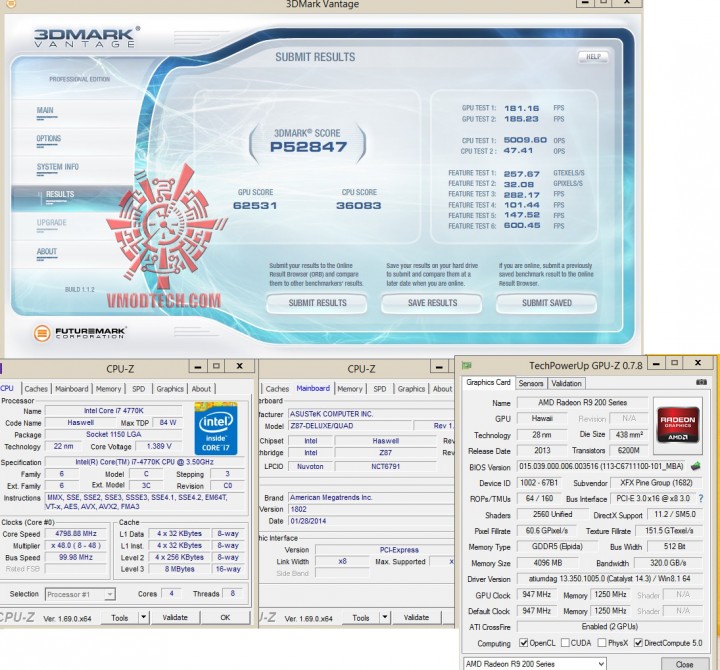Open AMD Radeon R9 200 Series GPU dropdown
Viewport: 720px width, 670px height.
(x=535, y=664)
